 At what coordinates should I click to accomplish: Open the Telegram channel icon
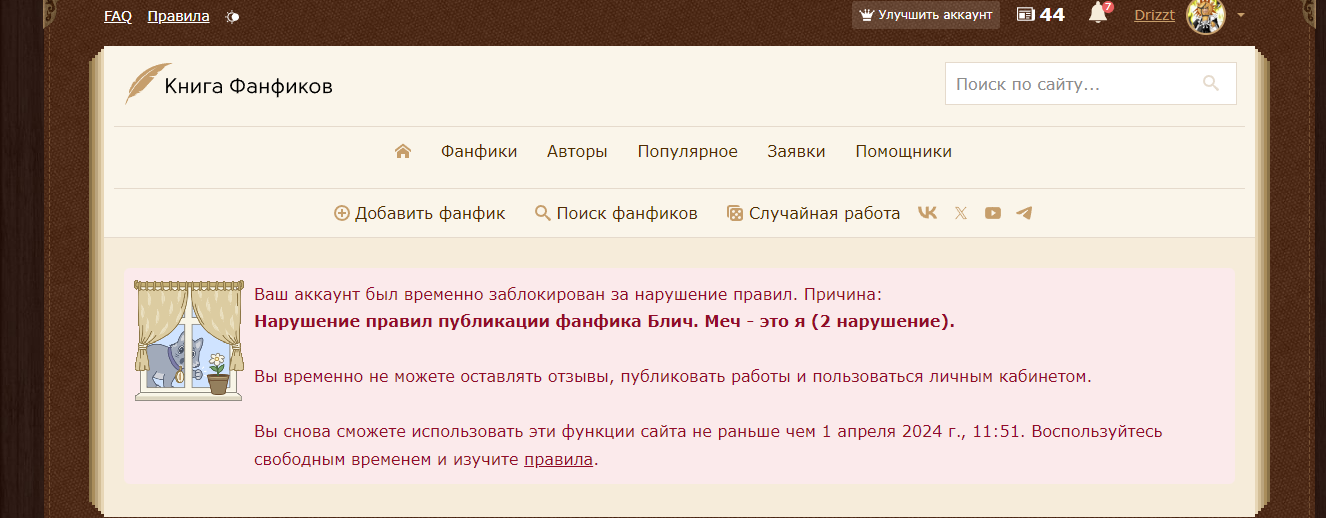[1024, 213]
